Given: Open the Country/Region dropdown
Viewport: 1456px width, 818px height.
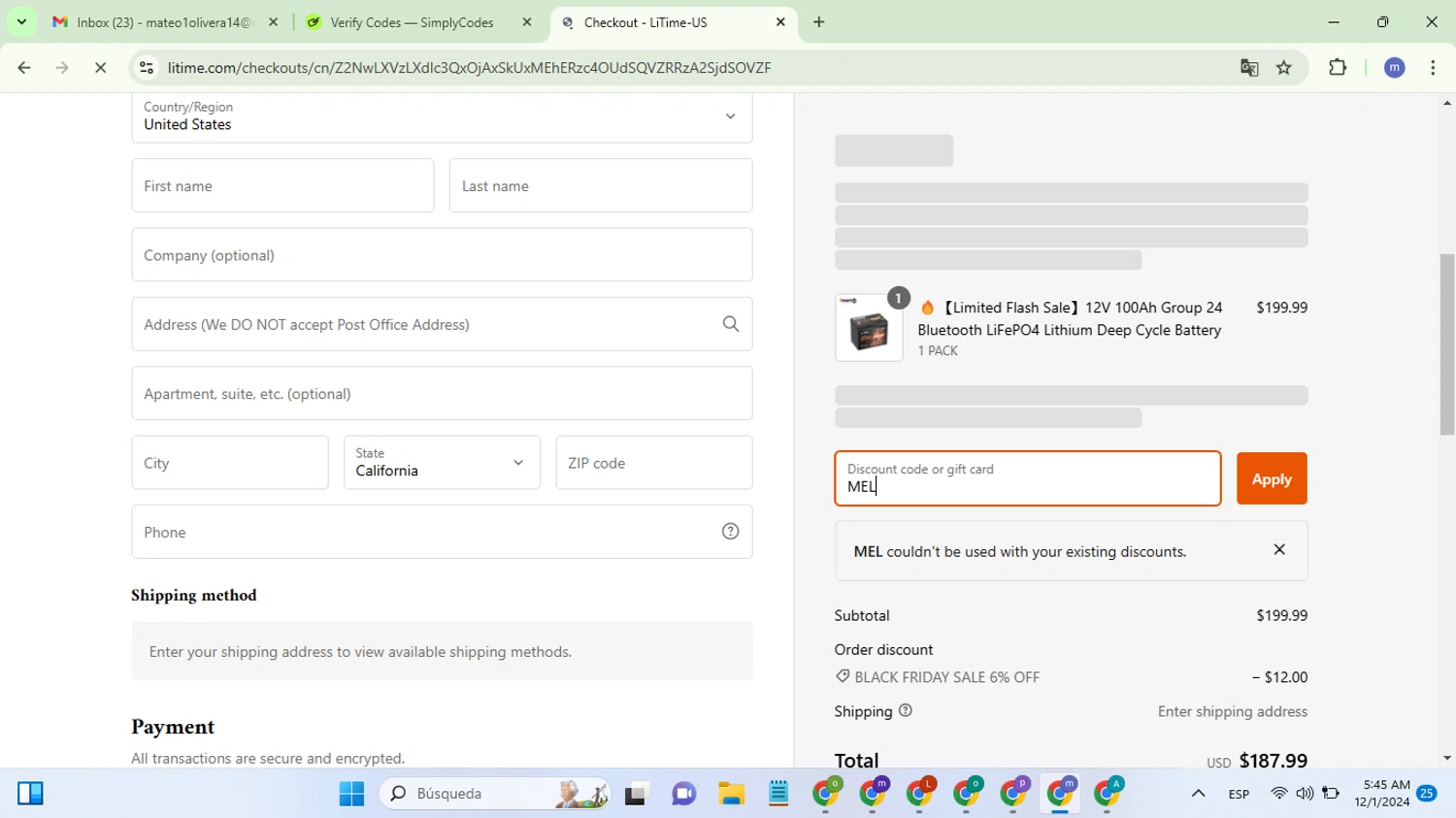Looking at the screenshot, I should (x=442, y=116).
